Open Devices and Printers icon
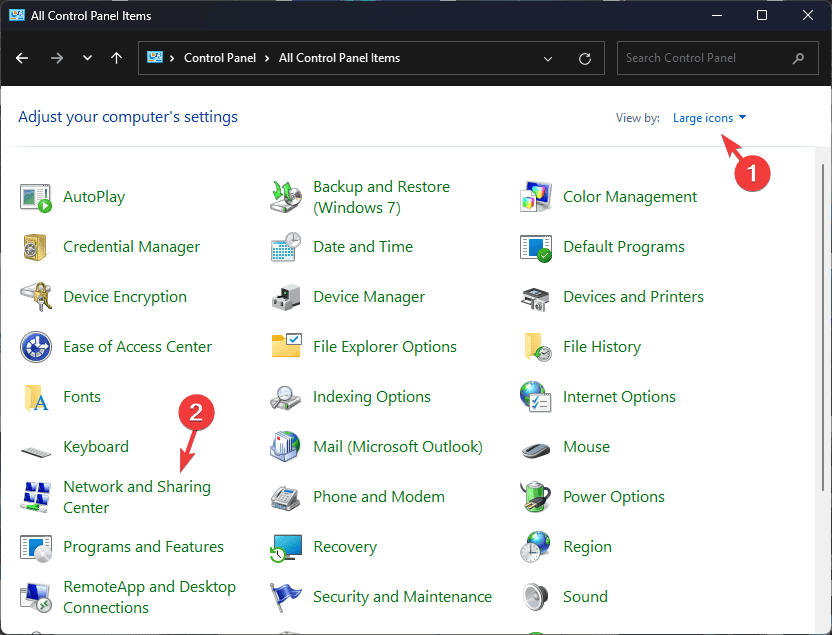Screen dimensions: 832x635 coord(536,299)
